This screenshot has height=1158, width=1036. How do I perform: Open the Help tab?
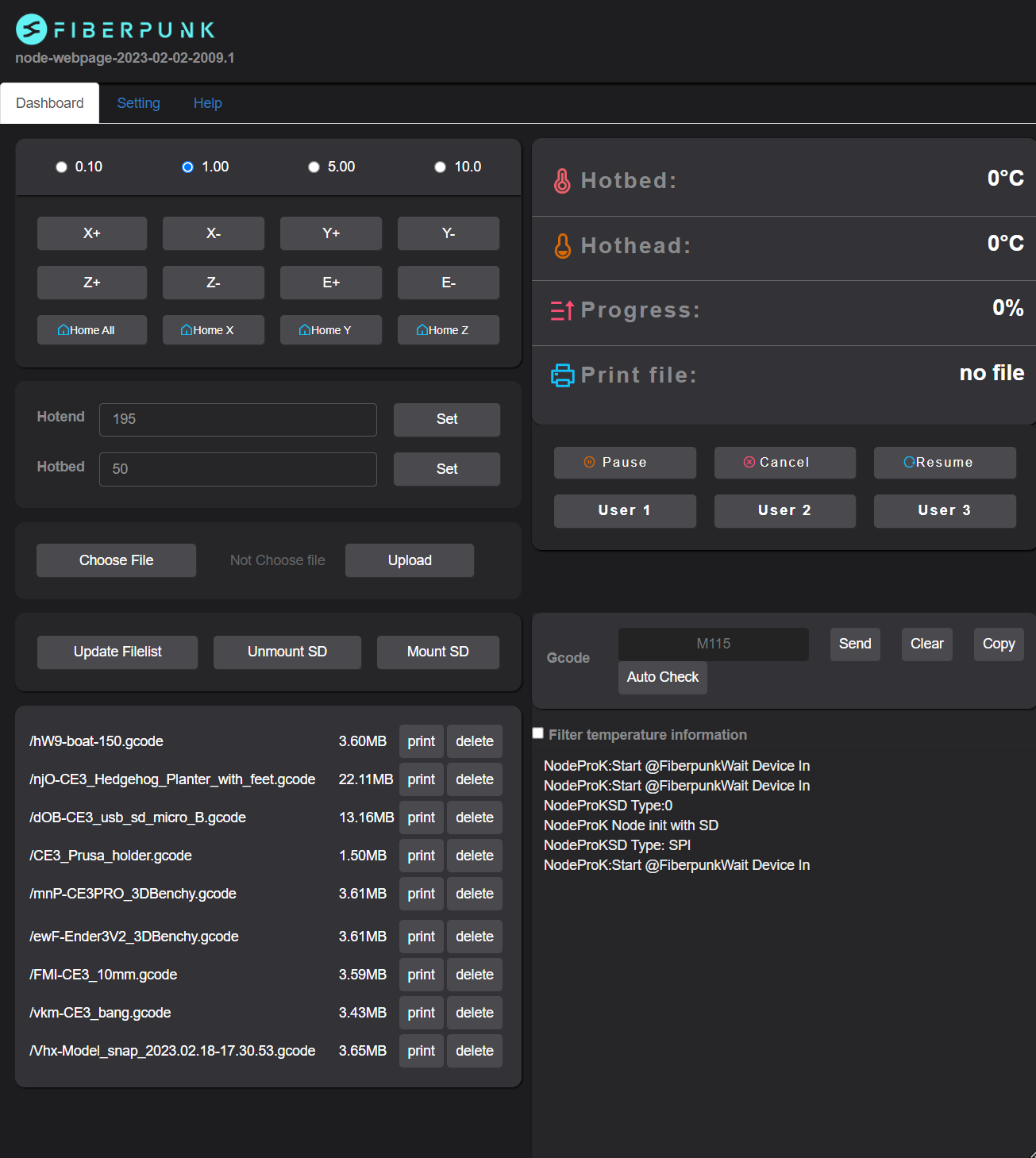pyautogui.click(x=207, y=102)
